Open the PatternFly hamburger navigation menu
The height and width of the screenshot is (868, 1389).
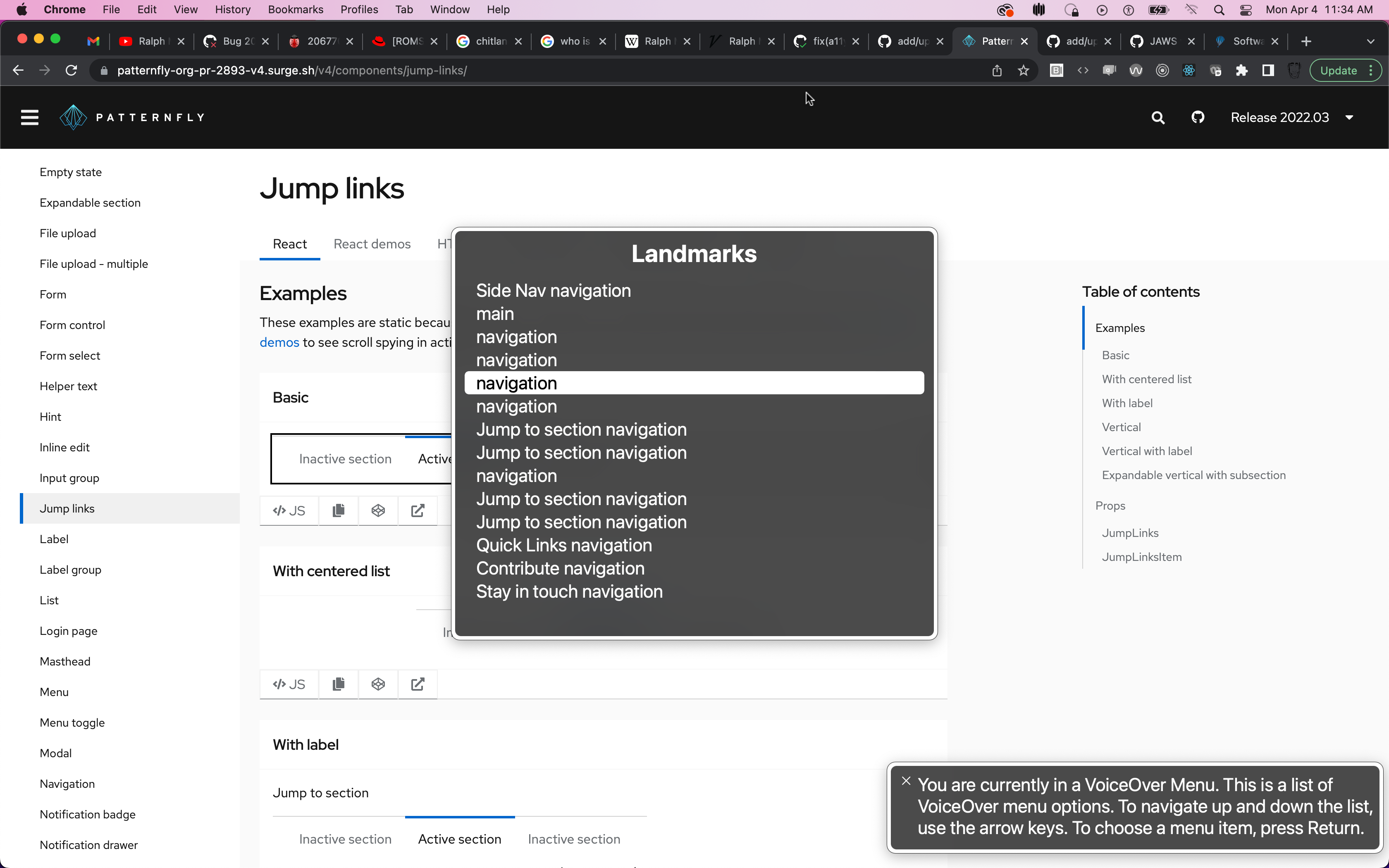point(29,118)
